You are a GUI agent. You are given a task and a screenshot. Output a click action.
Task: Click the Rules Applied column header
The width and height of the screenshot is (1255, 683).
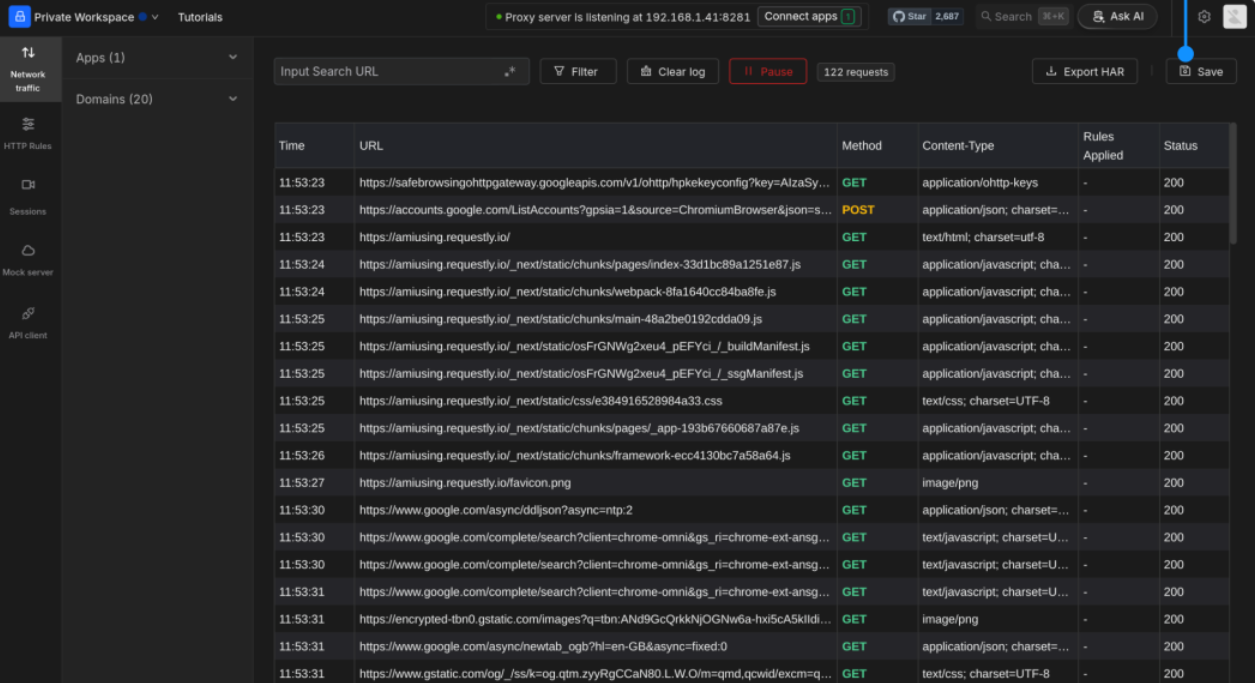pos(1118,145)
